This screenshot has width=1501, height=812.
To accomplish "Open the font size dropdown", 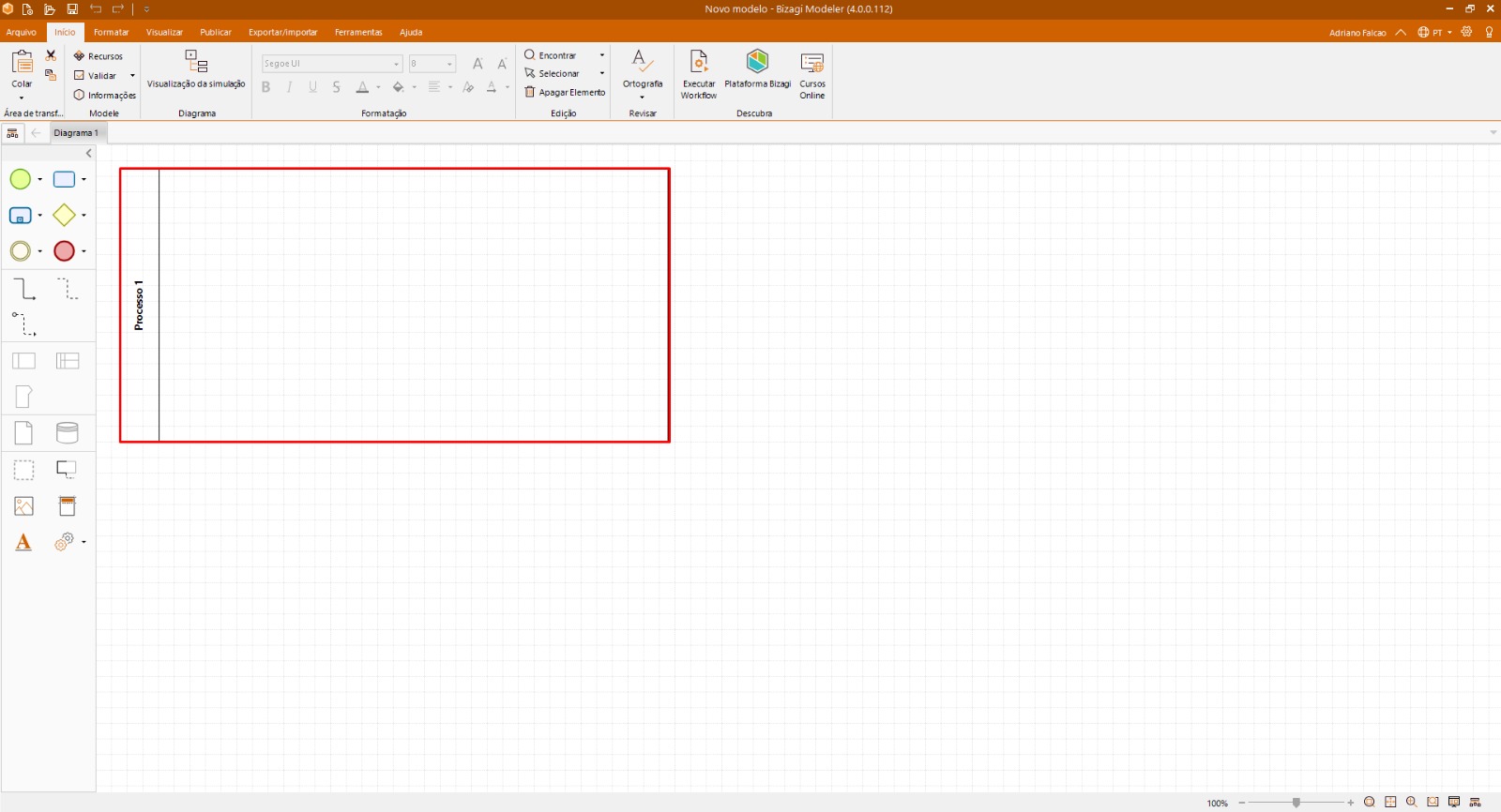I will pyautogui.click(x=449, y=64).
